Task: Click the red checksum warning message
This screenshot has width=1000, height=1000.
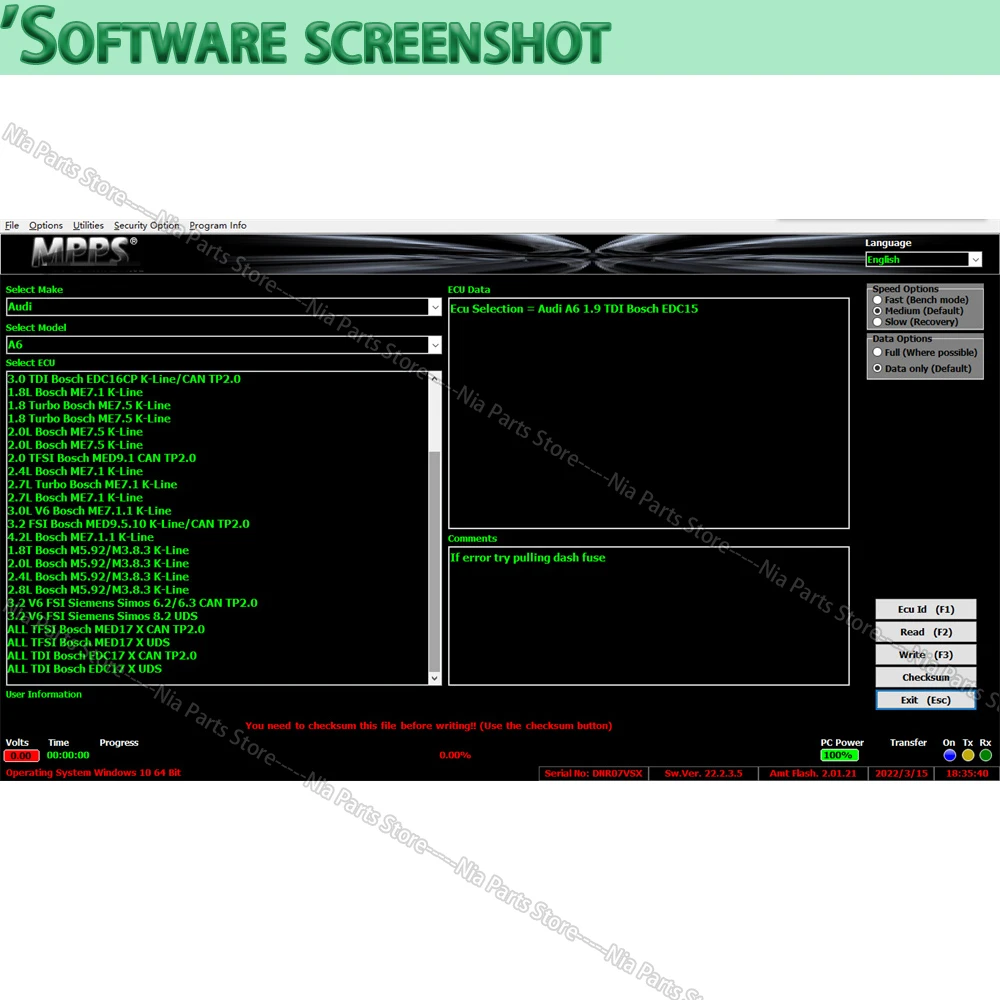Action: tap(429, 726)
